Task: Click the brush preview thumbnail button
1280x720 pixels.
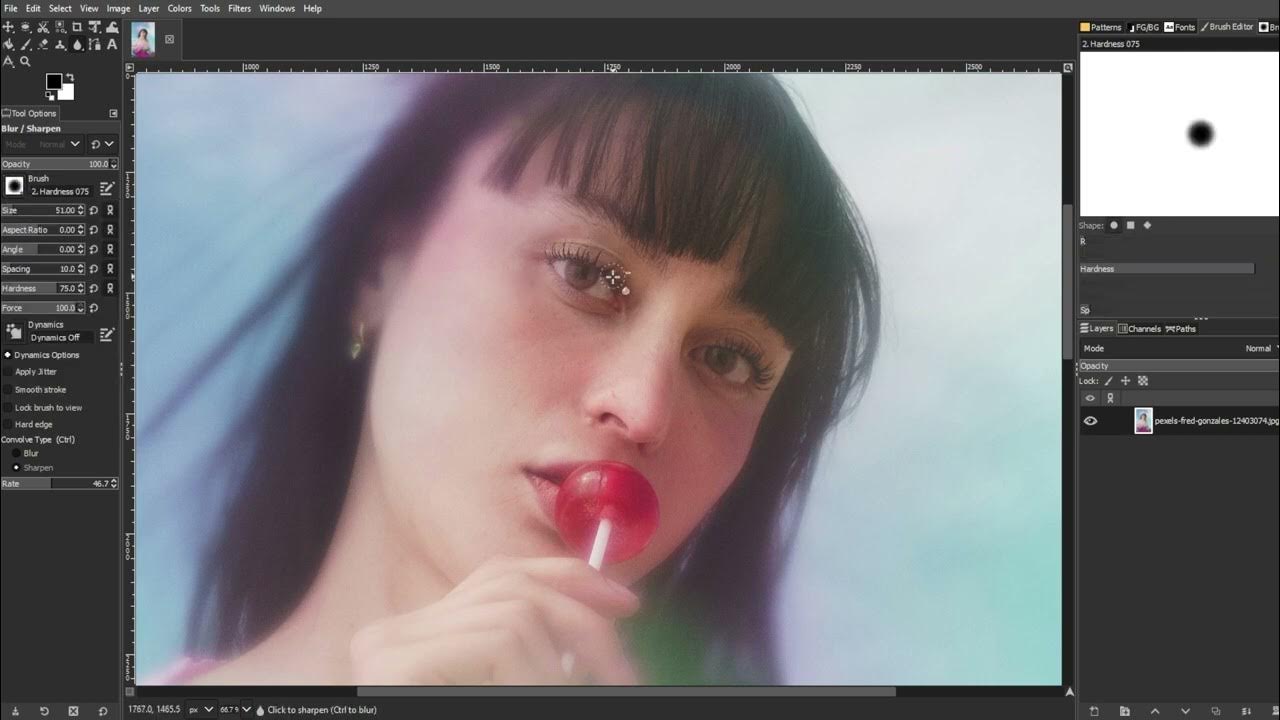Action: 14,185
